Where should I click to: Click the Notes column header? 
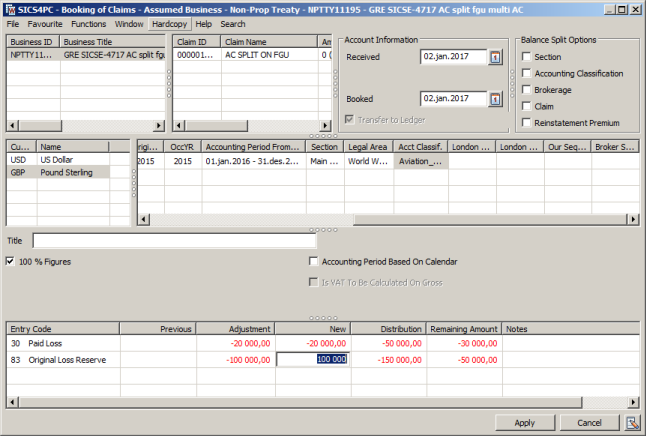pyautogui.click(x=571, y=329)
